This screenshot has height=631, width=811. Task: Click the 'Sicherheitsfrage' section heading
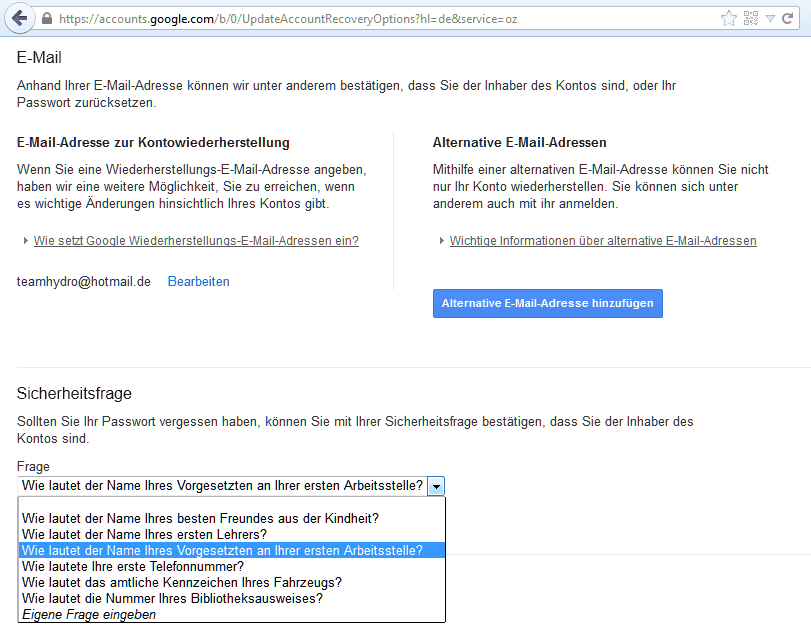[74, 394]
